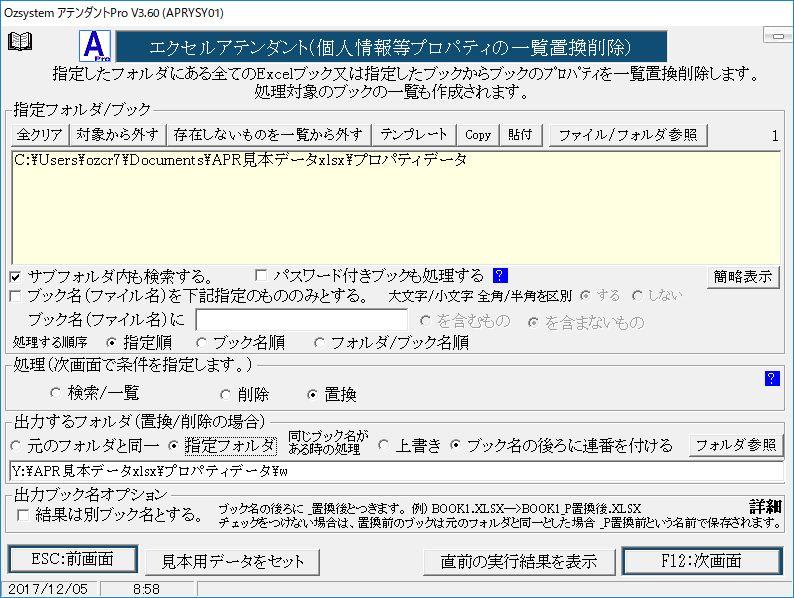Show 直前の実行結果を表示
This screenshot has width=794, height=598.
519,562
